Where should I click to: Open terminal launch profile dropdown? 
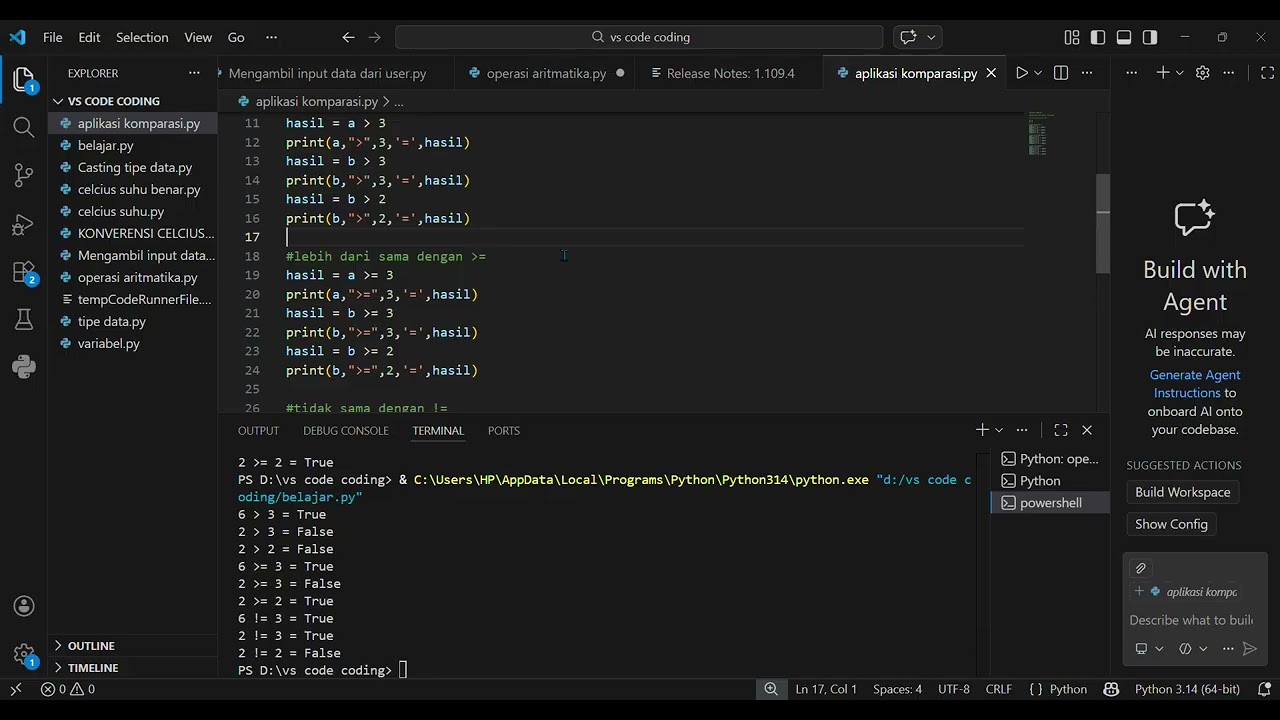pyautogui.click(x=998, y=430)
